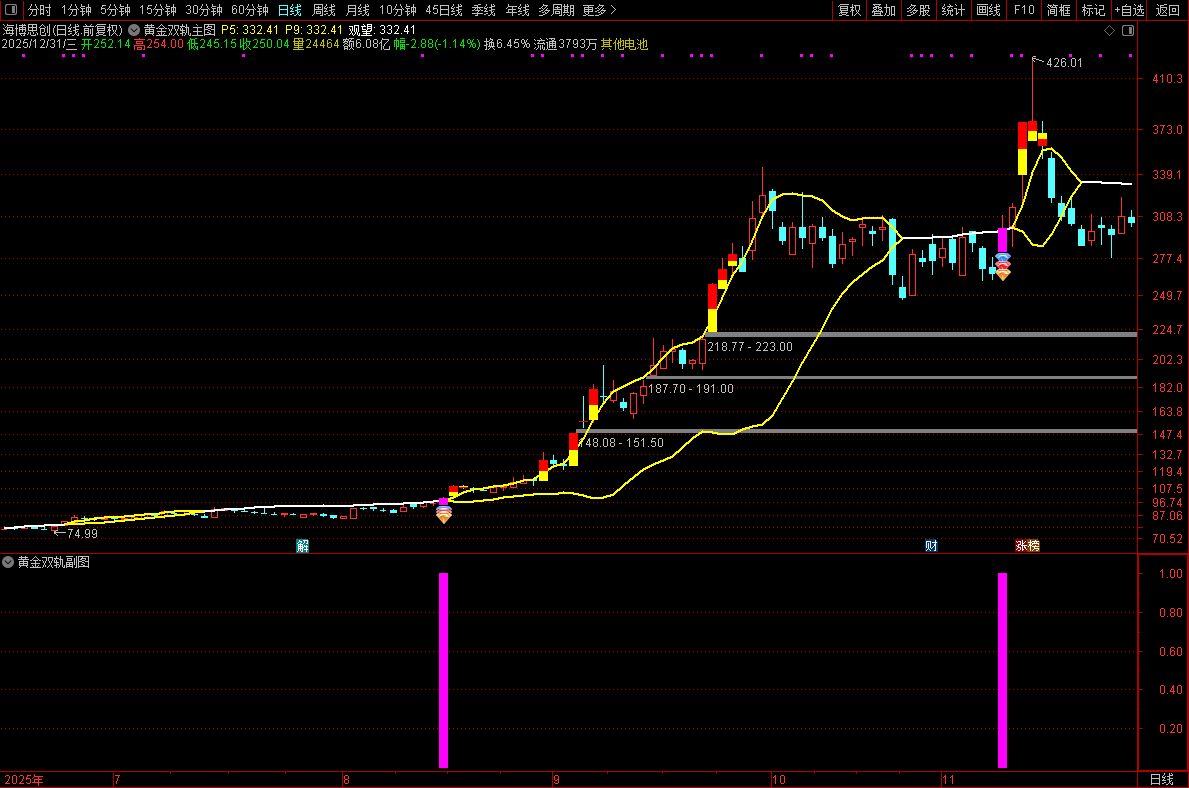
Task: Click the magenta signal bar in November
Action: [x=1002, y=670]
